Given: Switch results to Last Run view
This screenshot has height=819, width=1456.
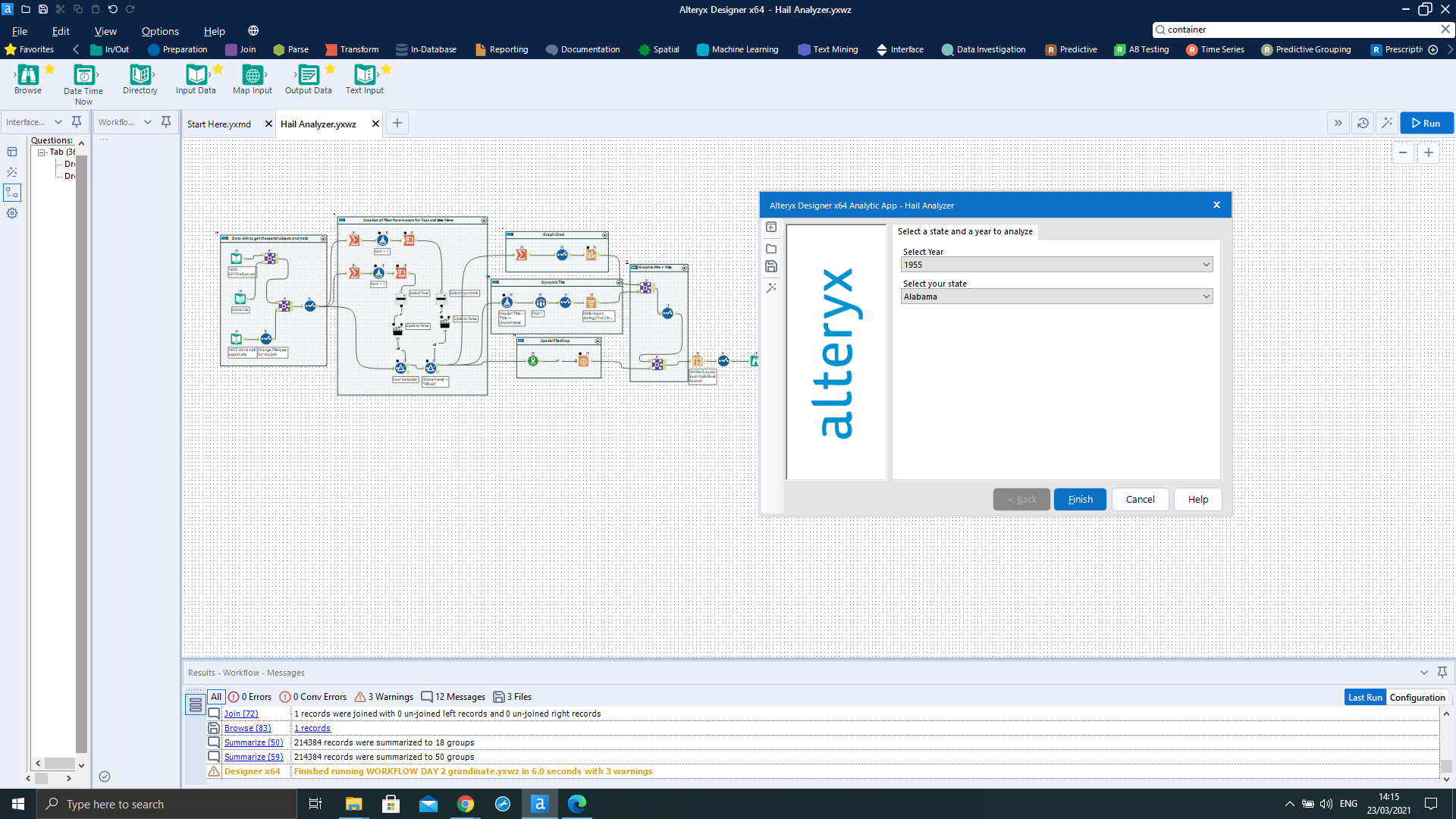Looking at the screenshot, I should point(1365,698).
